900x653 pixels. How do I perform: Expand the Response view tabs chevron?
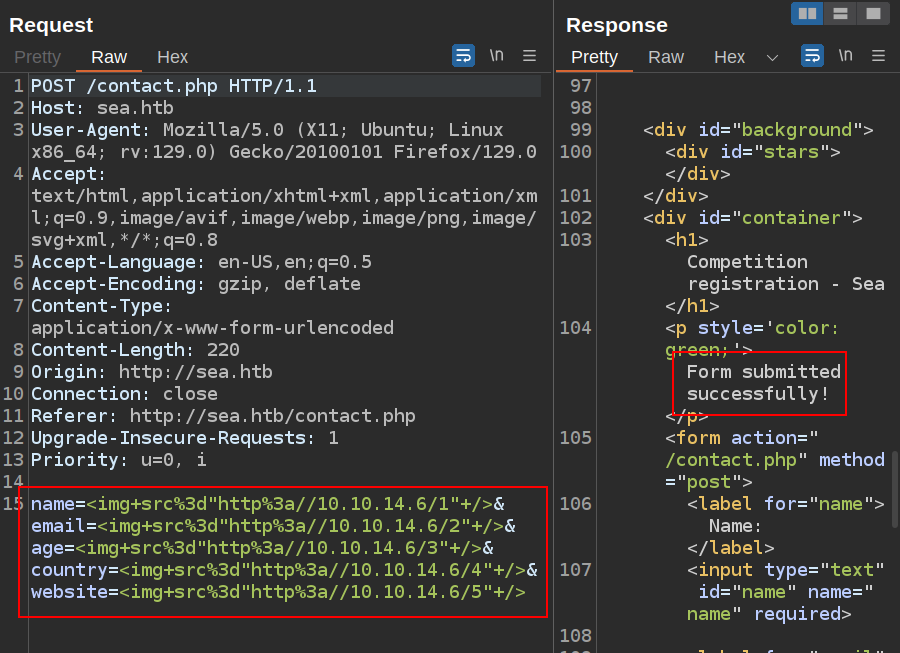pos(772,57)
